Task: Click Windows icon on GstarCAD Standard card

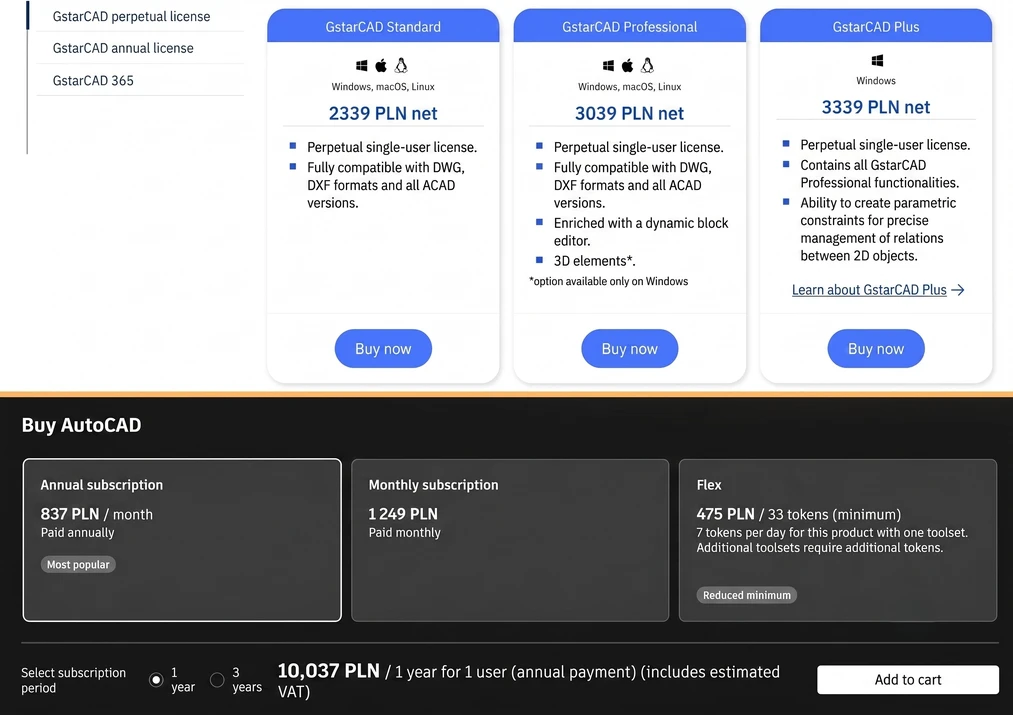Action: point(362,65)
